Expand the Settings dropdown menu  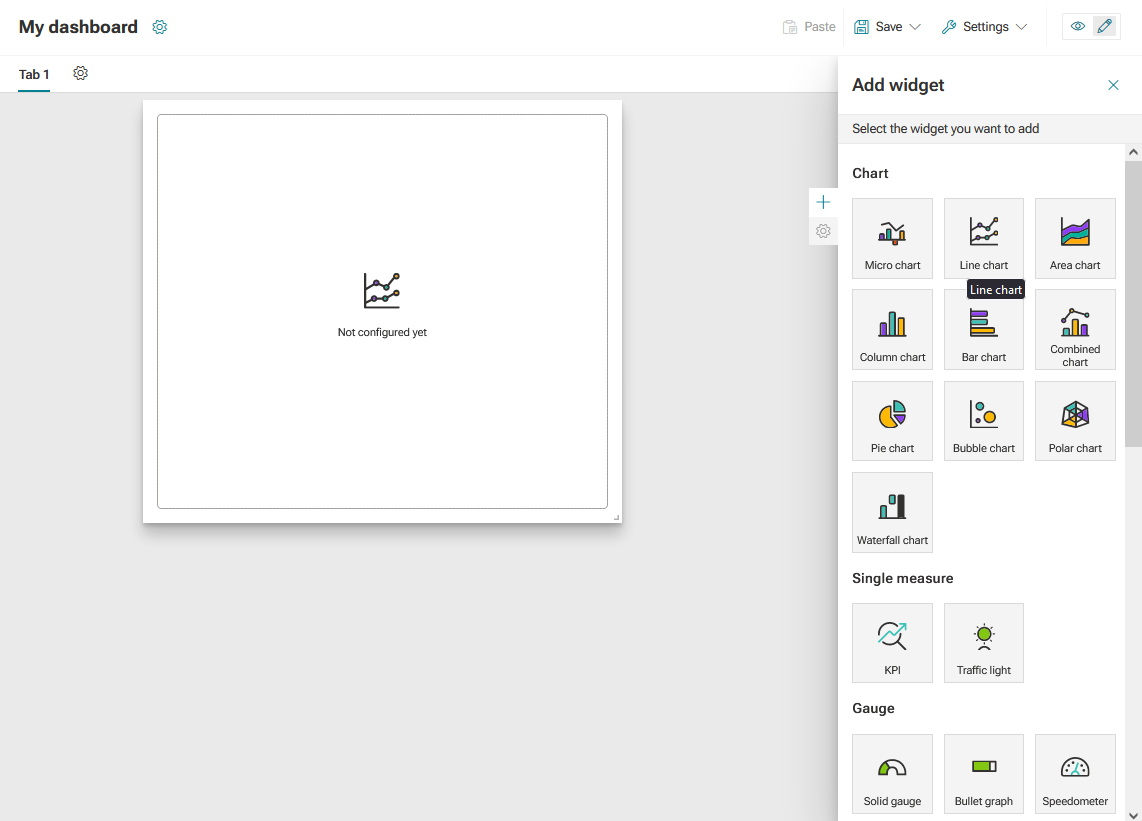tap(984, 27)
